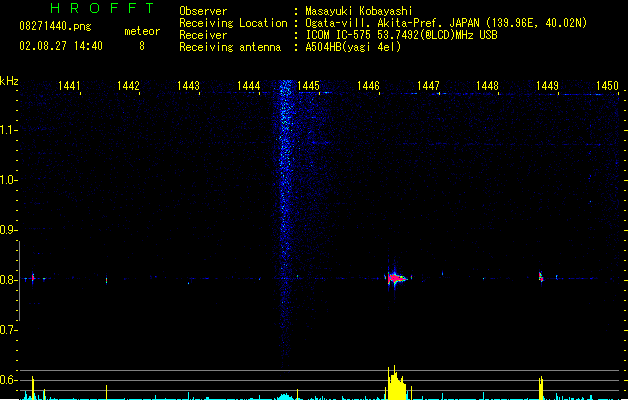The width and height of the screenshot is (629, 400).
Task: Click time axis marker 1447
Action: click(428, 86)
